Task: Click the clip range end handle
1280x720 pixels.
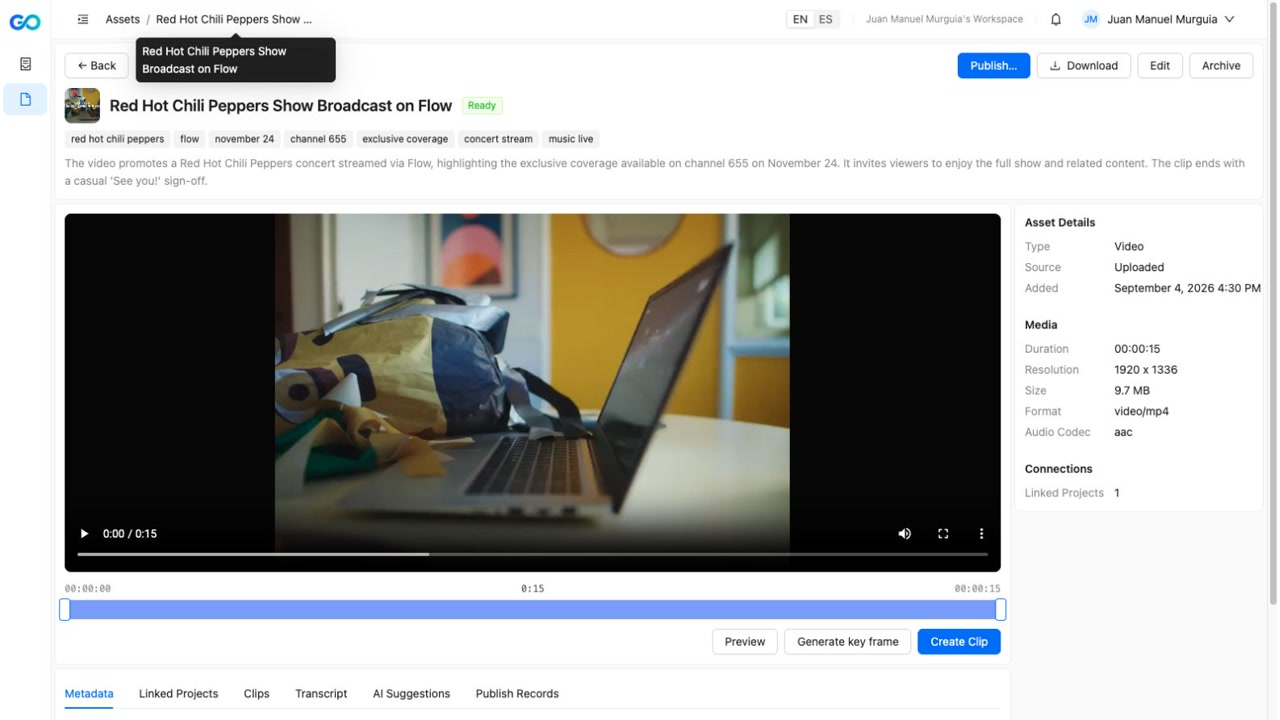Action: (1000, 610)
